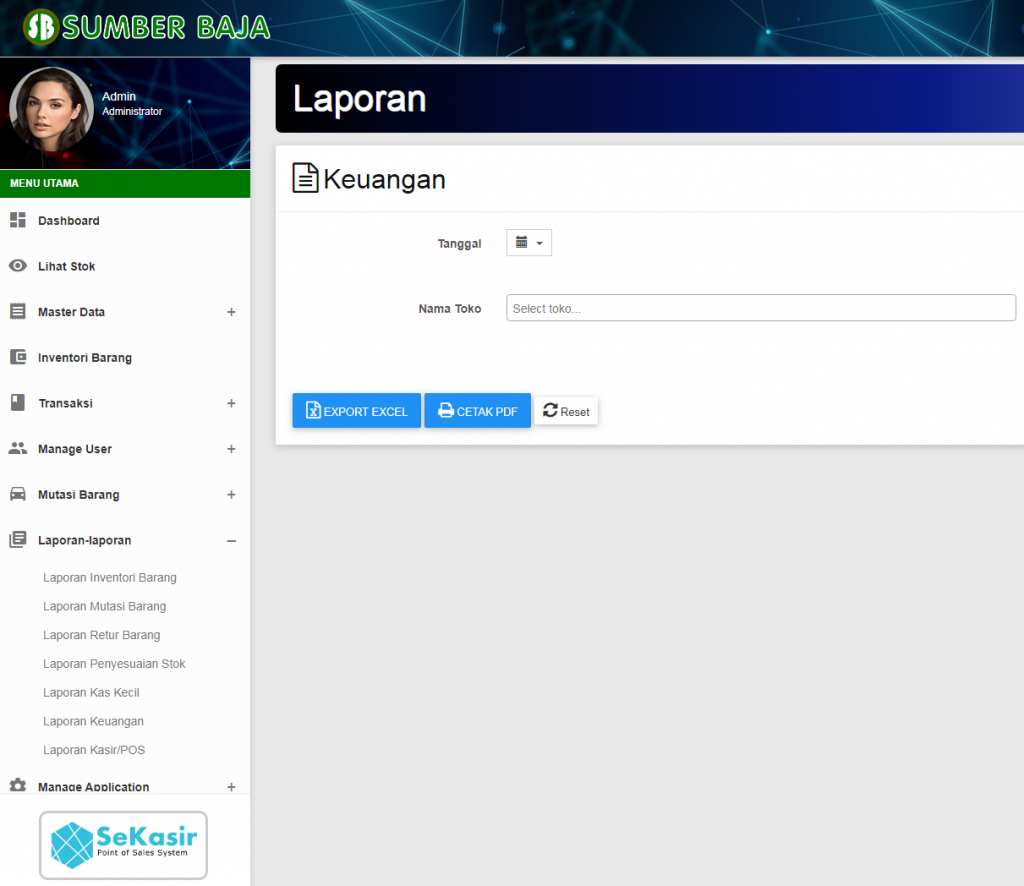This screenshot has width=1024, height=886.
Task: Open the Manage User menu label
Action: 74,449
